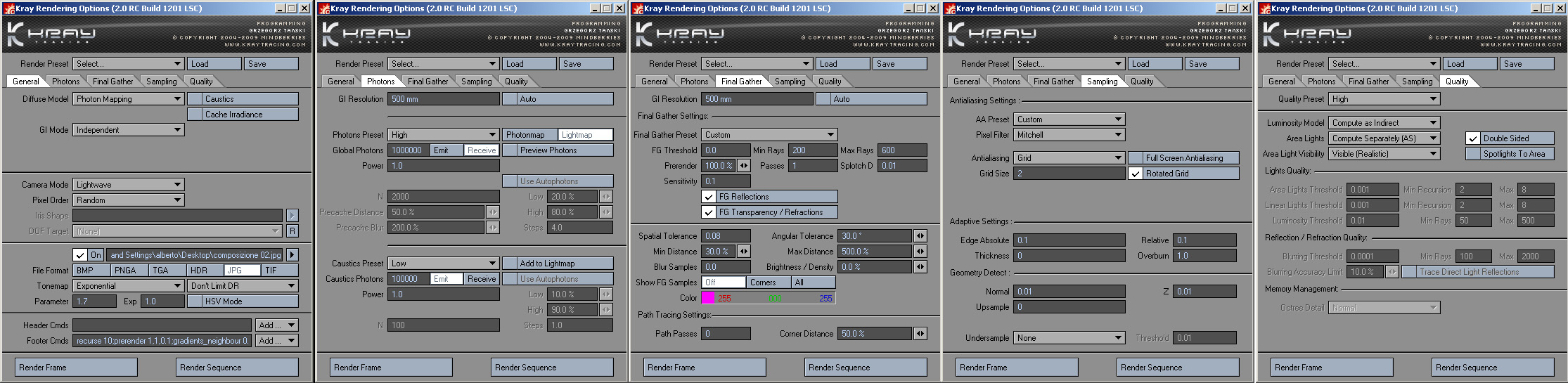Click the R button next to DOF Target
This screenshot has height=383, width=1568.
pos(293,231)
